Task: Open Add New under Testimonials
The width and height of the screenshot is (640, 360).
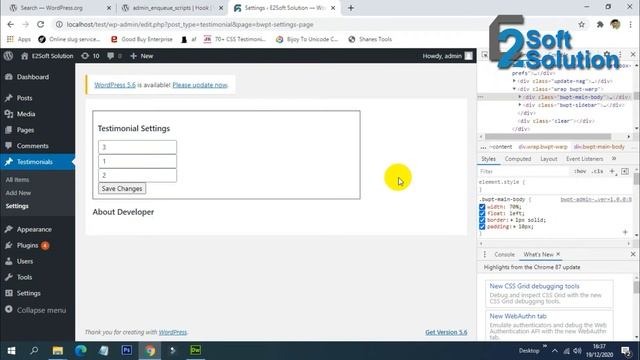Action: click(x=18, y=193)
